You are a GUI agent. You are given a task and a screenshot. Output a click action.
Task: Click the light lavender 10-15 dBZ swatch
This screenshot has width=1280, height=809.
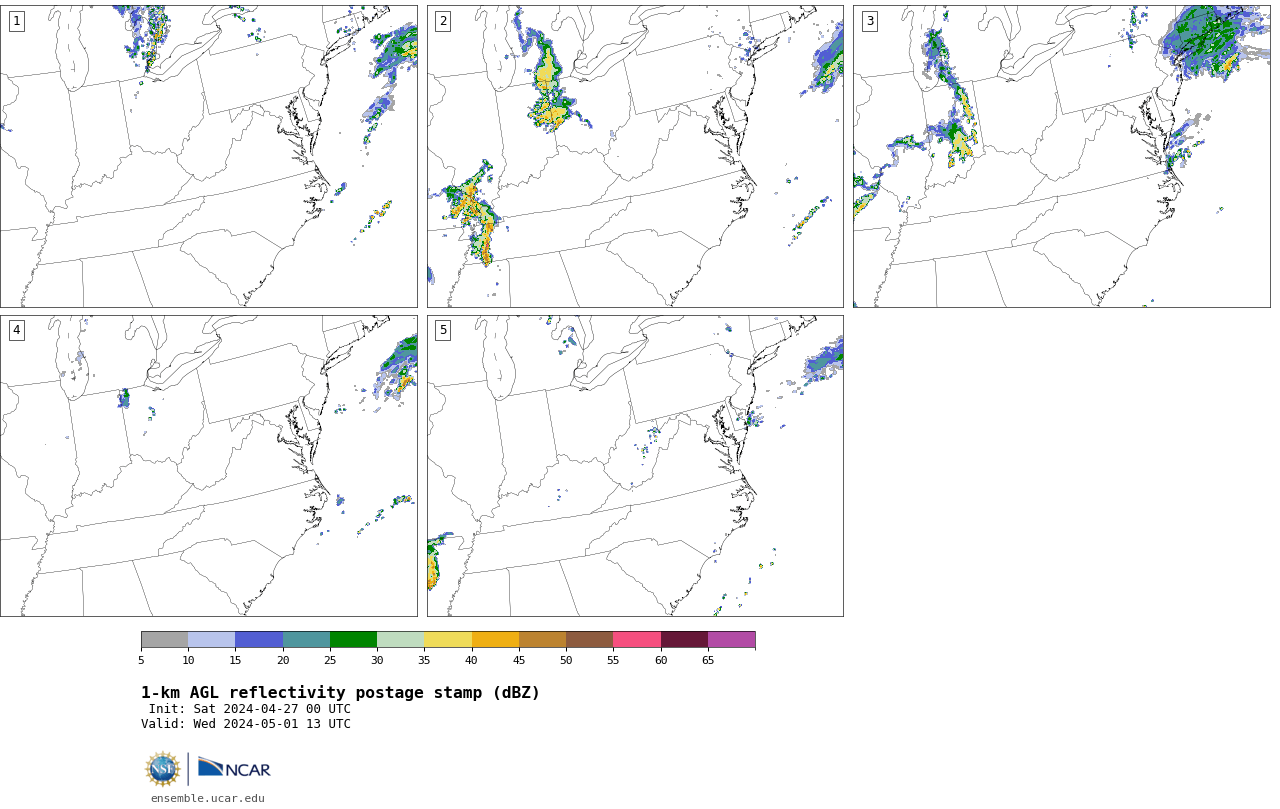[212, 640]
